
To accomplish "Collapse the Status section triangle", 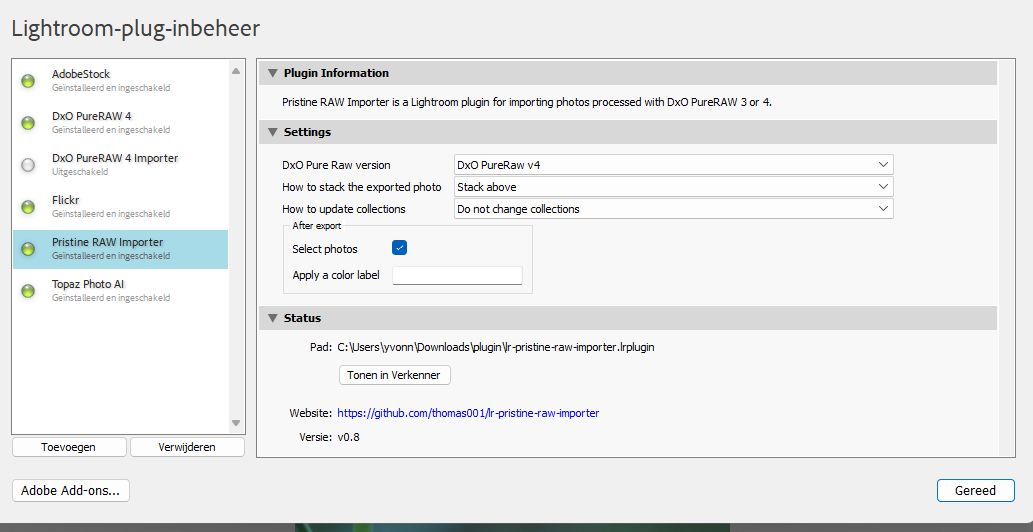I will click(x=272, y=318).
